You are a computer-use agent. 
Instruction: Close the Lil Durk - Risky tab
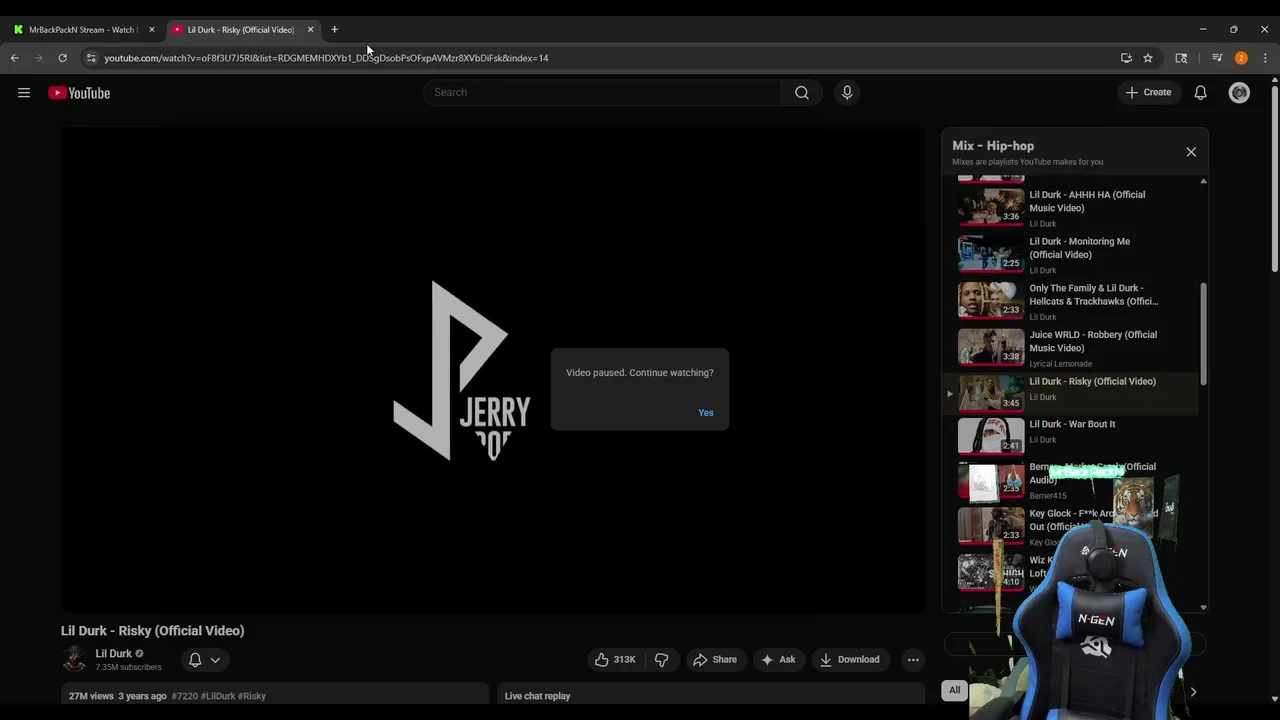pyautogui.click(x=310, y=30)
